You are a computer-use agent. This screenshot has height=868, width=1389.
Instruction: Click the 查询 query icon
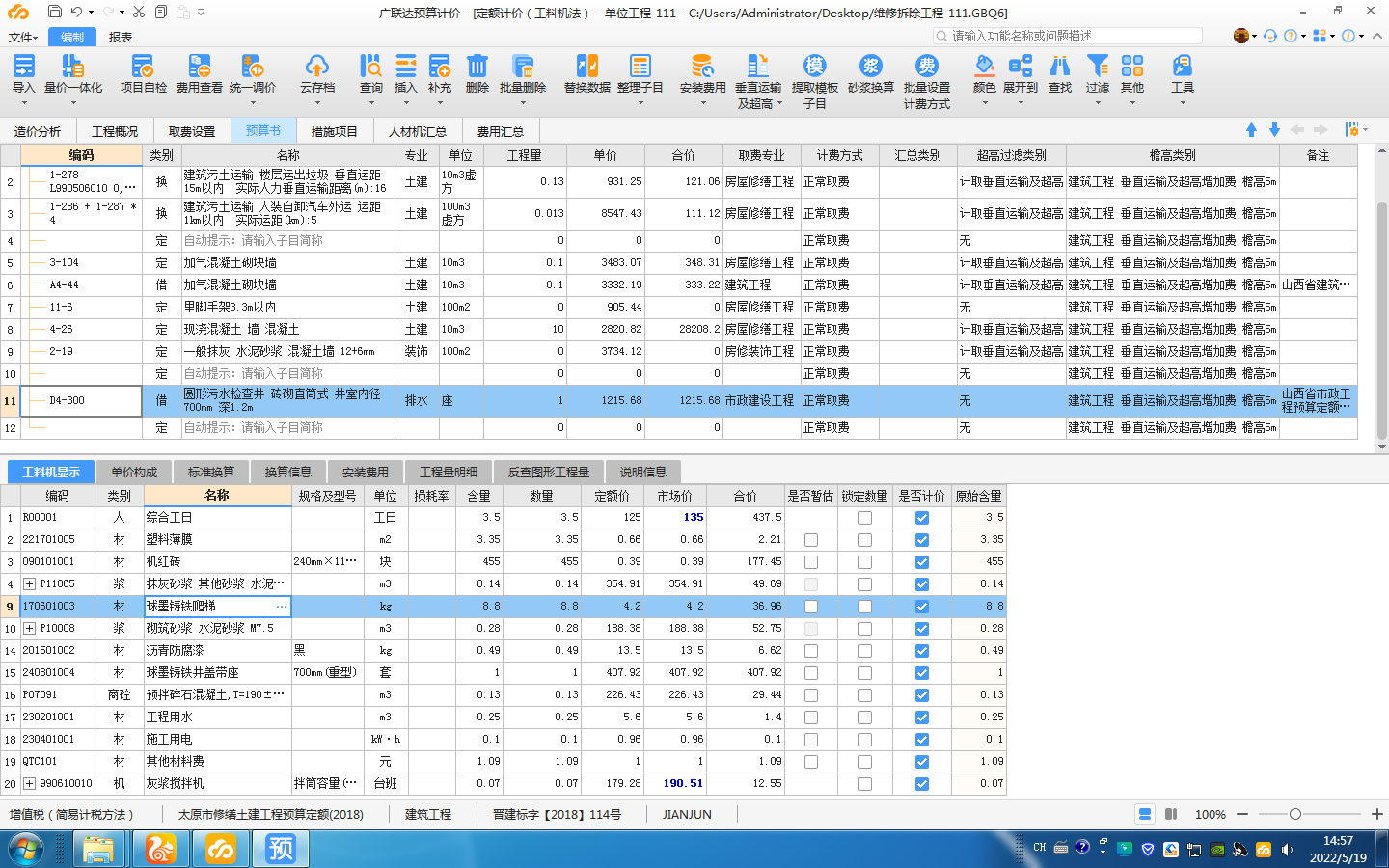tap(371, 66)
